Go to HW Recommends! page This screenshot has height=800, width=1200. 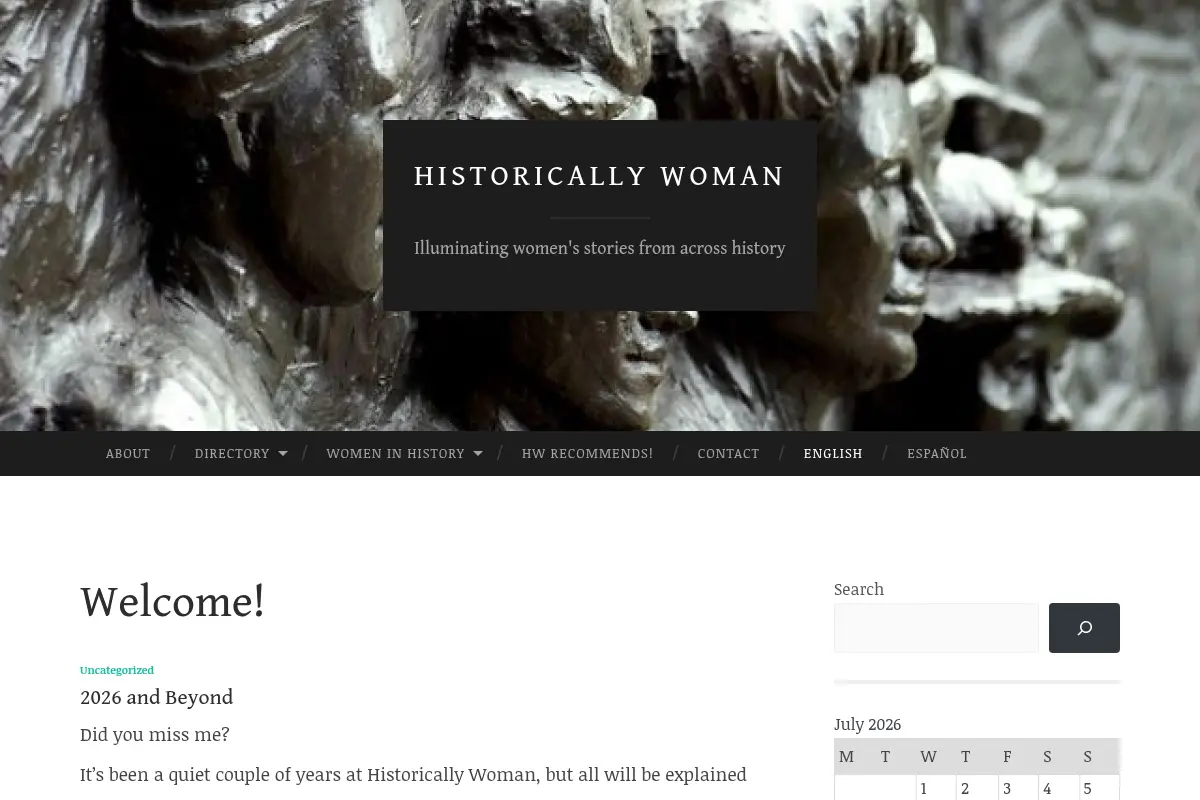tap(587, 453)
